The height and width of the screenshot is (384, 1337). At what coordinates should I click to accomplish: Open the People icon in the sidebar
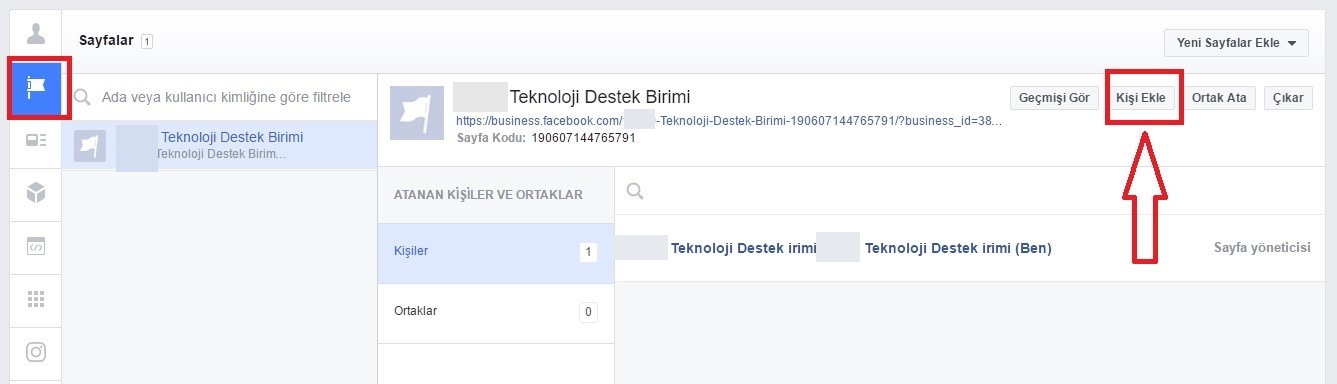[x=36, y=34]
